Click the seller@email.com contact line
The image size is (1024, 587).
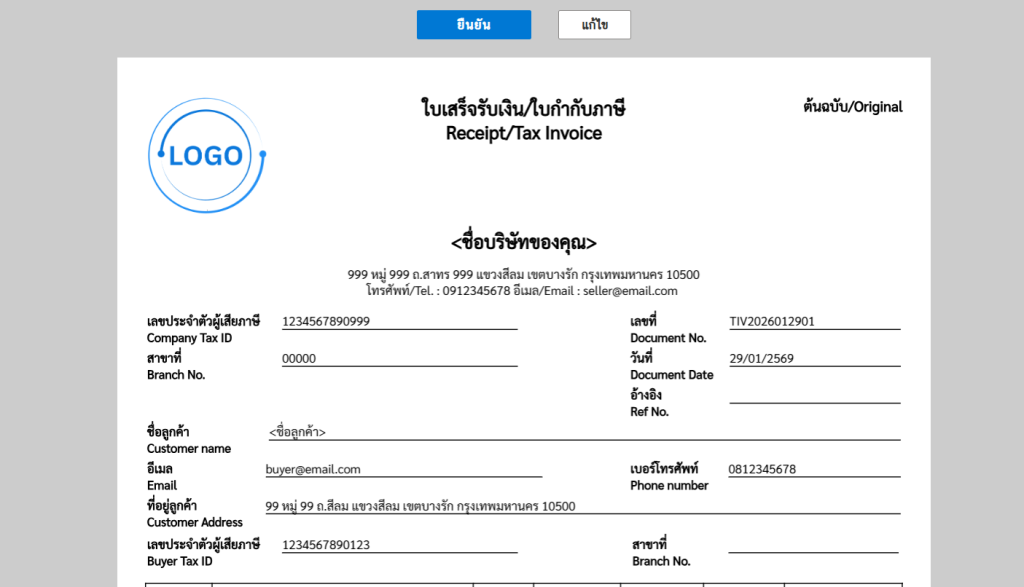(x=523, y=291)
